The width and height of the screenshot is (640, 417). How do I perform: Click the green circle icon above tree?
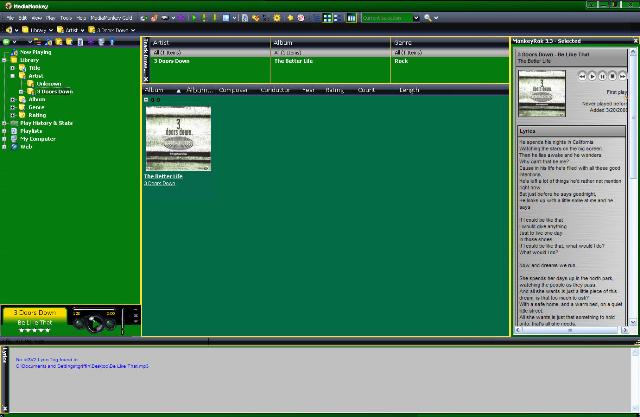click(x=6, y=42)
